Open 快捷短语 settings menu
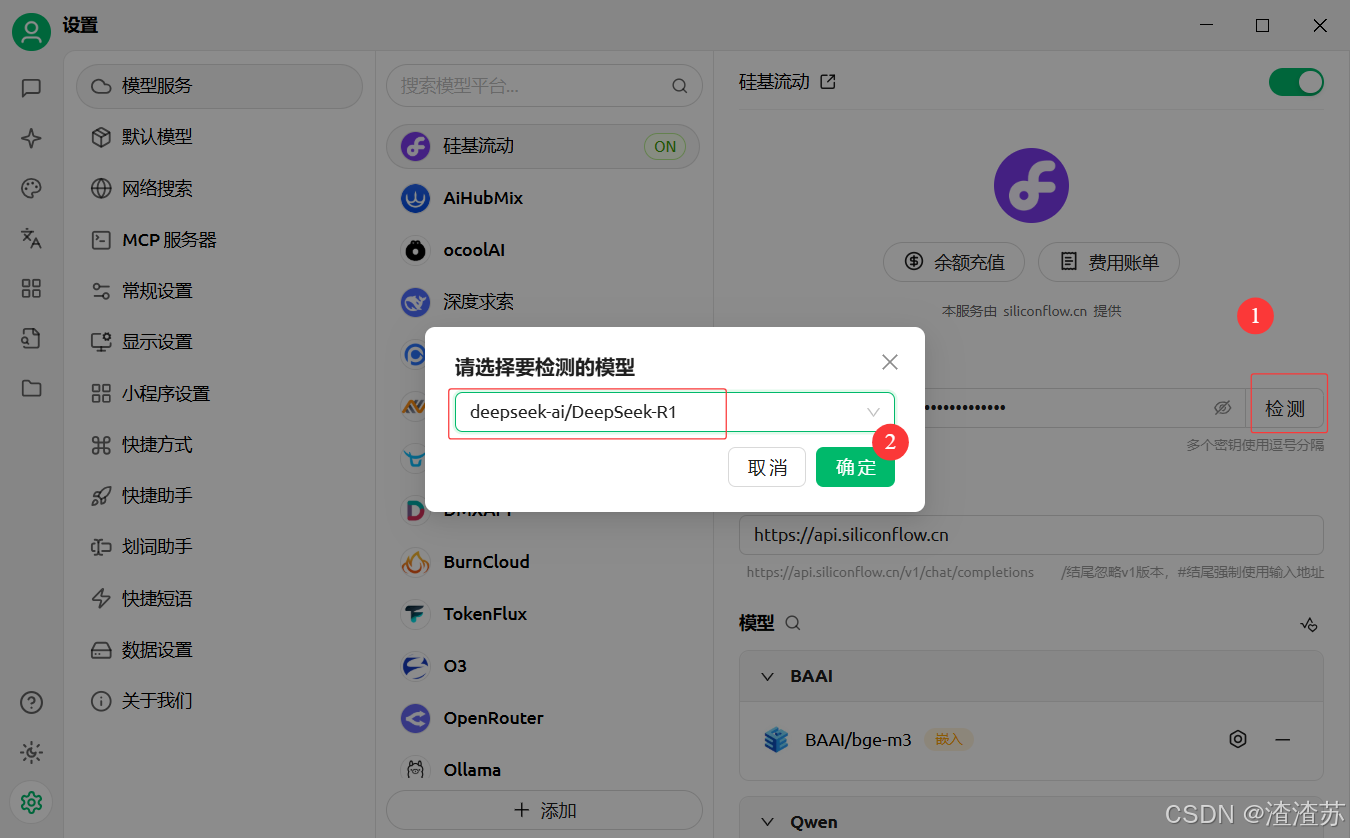This screenshot has width=1350, height=838. click(x=219, y=599)
